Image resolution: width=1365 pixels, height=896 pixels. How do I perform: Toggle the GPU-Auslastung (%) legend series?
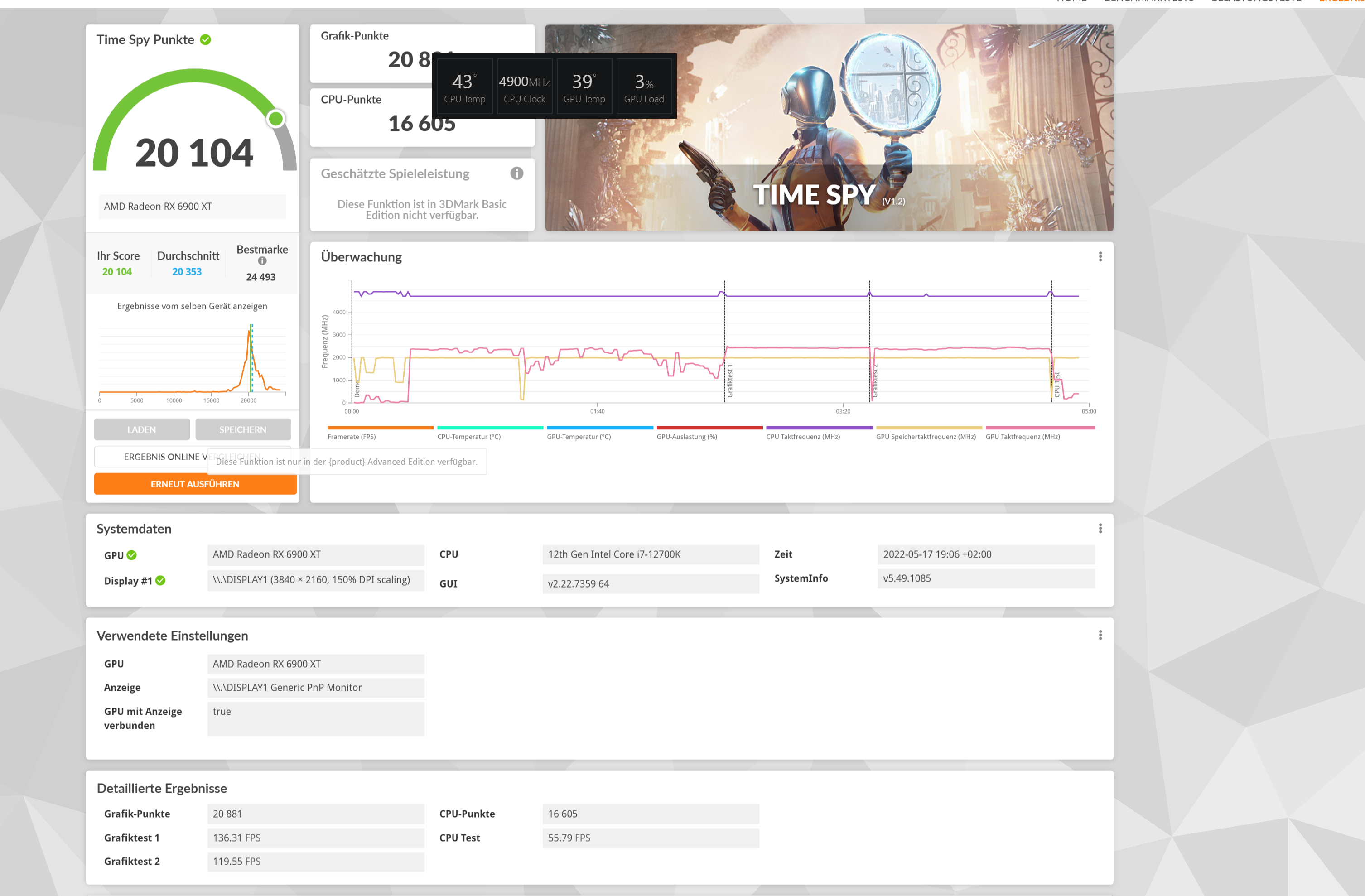[686, 437]
